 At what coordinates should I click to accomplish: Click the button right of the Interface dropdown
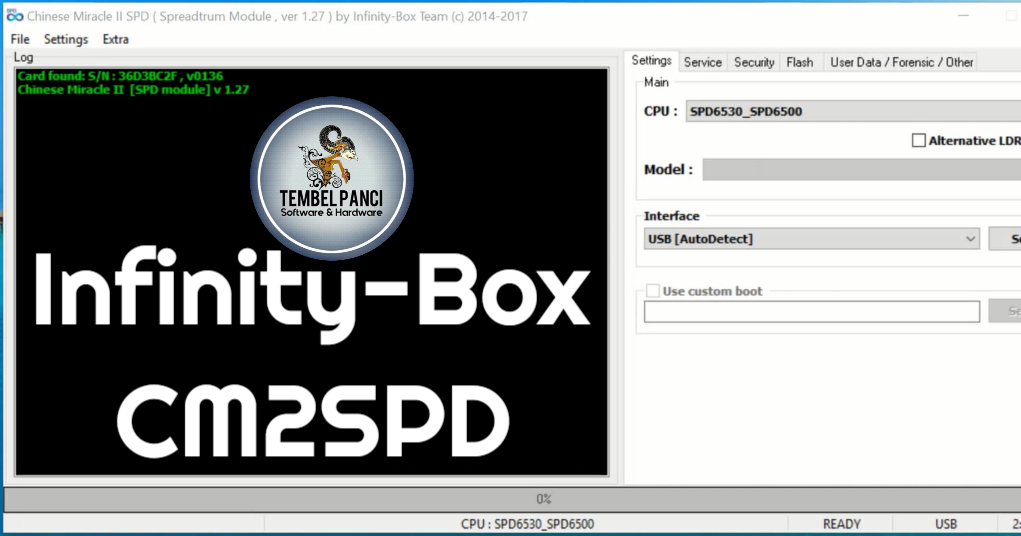tap(1005, 239)
